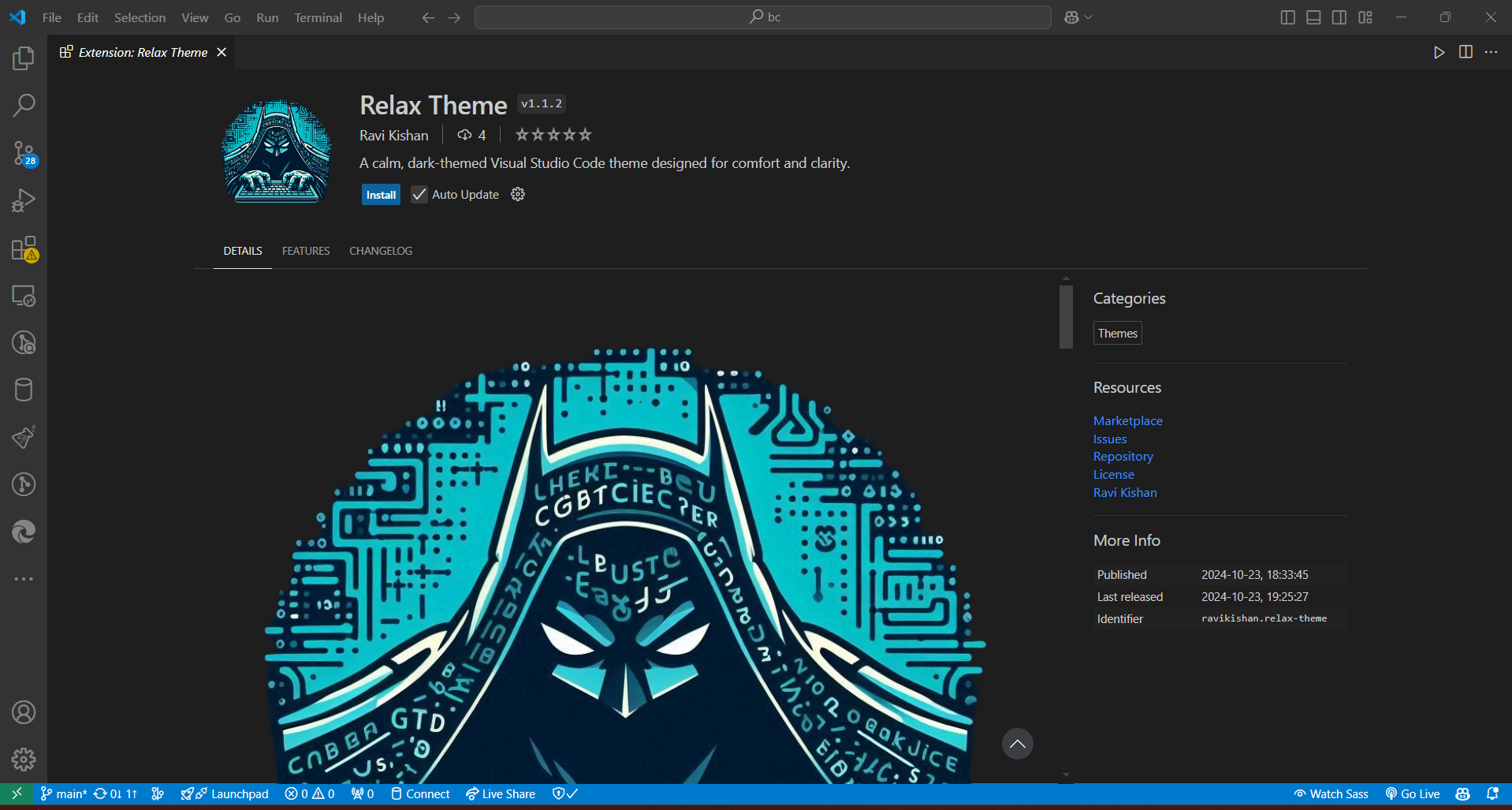Switch to the CHANGELOG tab

pyautogui.click(x=381, y=251)
